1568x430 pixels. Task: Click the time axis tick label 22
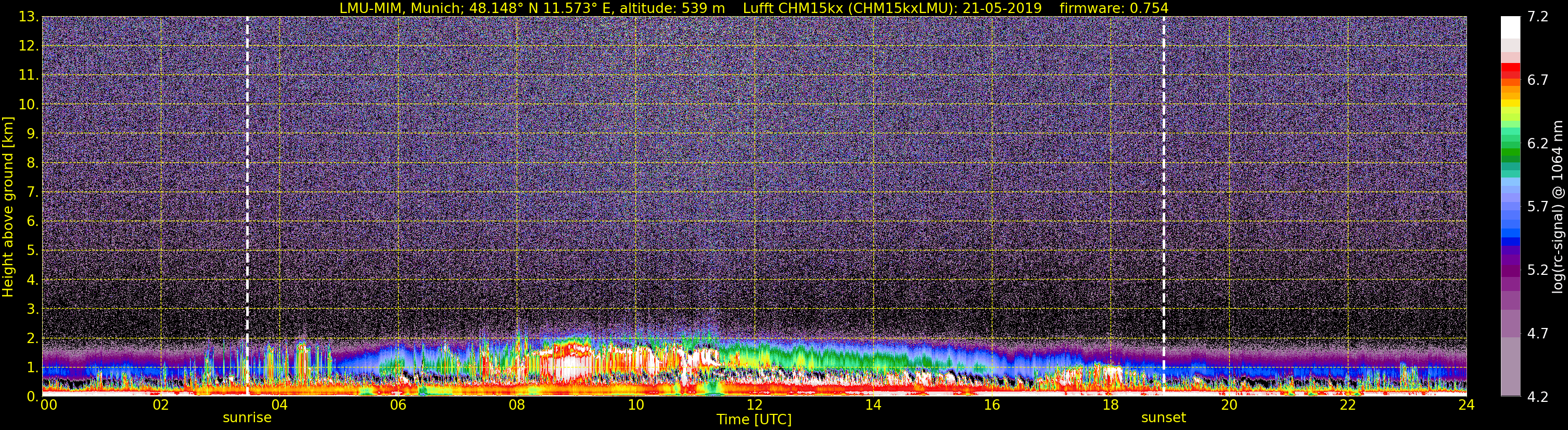pos(1348,405)
